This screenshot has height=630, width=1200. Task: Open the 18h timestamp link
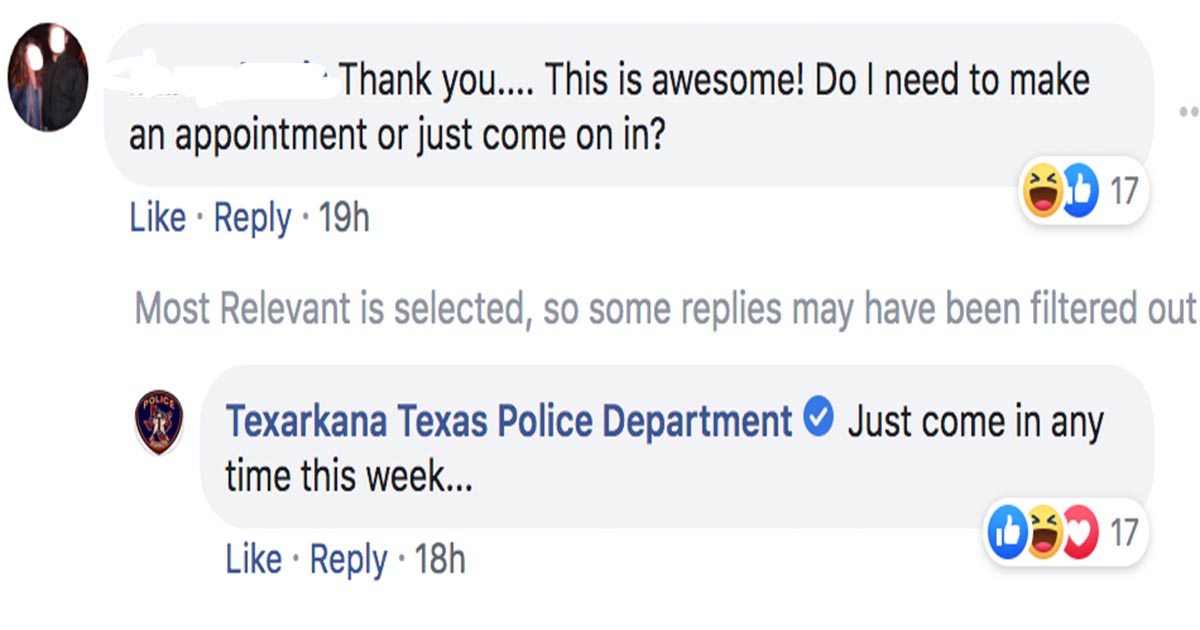(x=440, y=560)
